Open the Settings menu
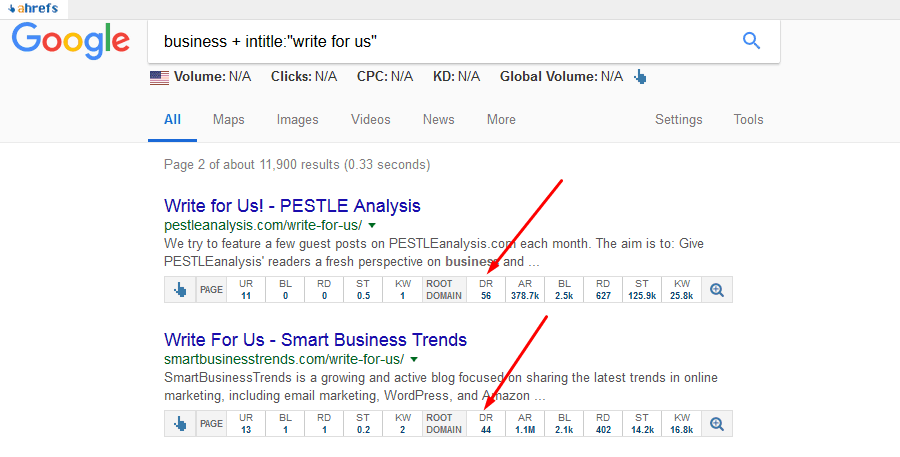 [678, 119]
